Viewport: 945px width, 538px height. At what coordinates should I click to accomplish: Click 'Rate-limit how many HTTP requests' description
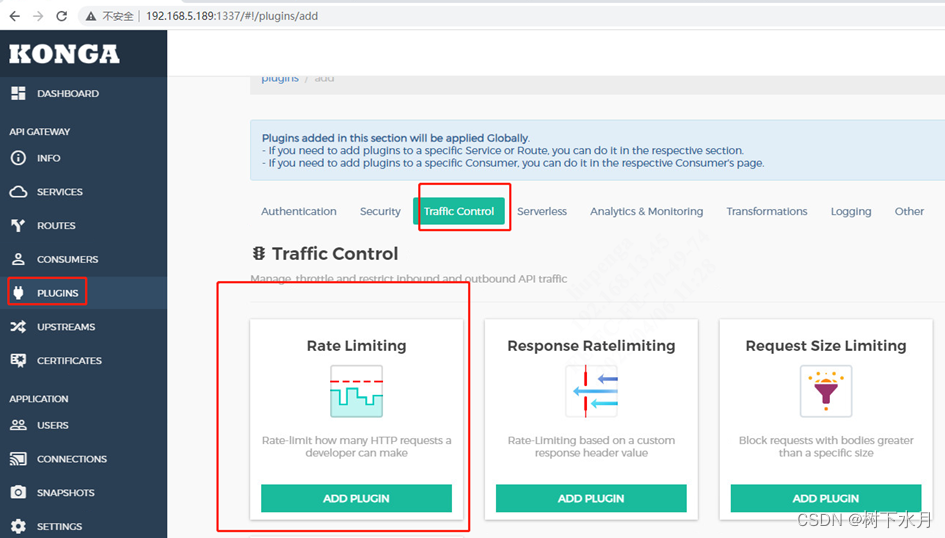356,446
